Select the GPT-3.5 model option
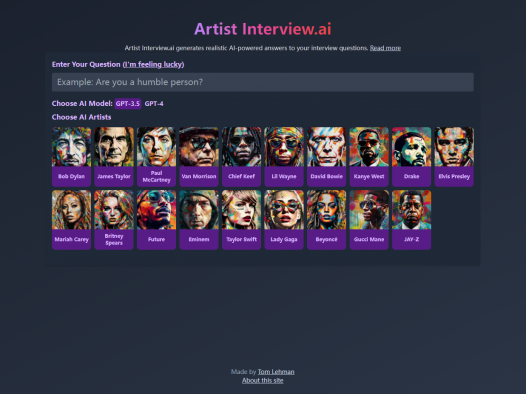This screenshot has width=526, height=394. pos(128,104)
